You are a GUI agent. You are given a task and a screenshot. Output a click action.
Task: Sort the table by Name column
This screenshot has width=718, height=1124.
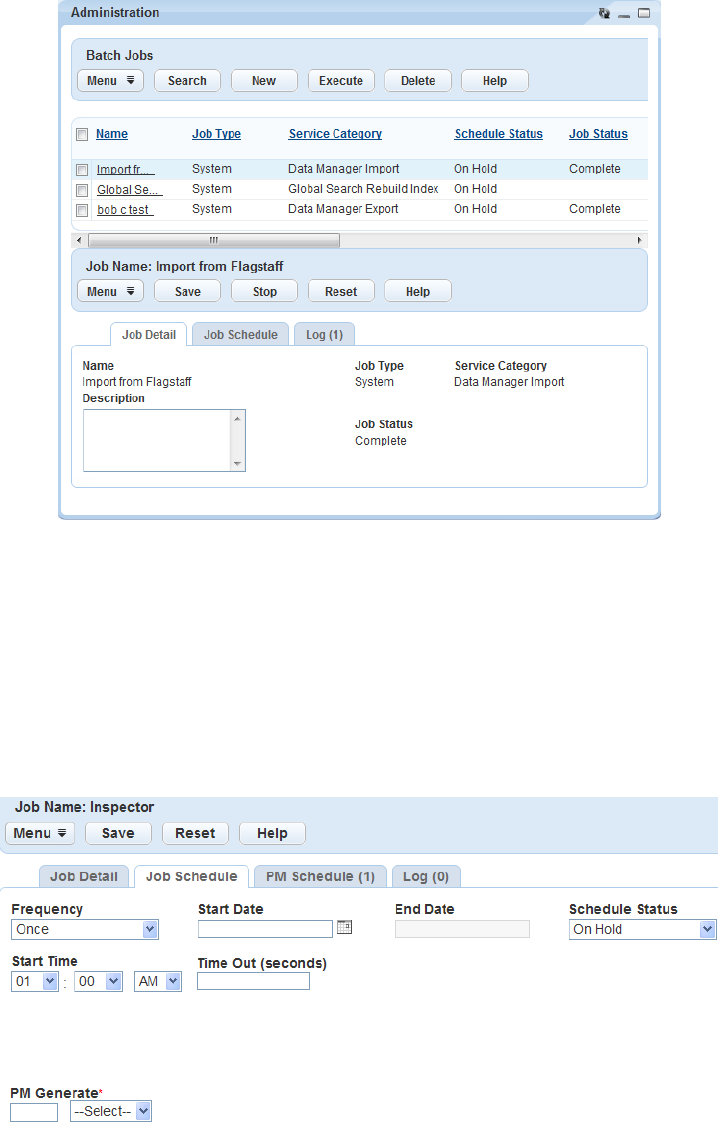112,134
